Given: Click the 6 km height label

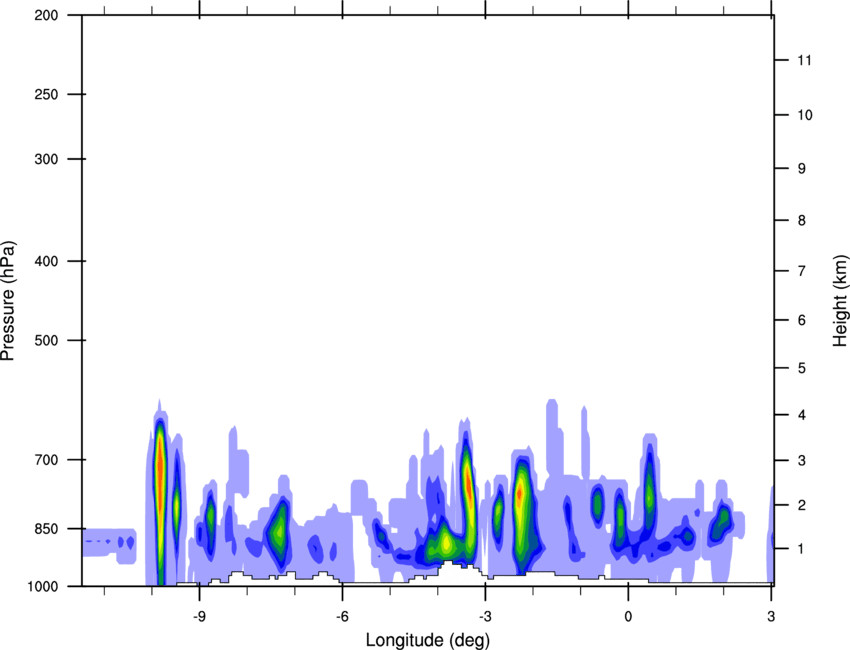Looking at the screenshot, I should tap(802, 320).
